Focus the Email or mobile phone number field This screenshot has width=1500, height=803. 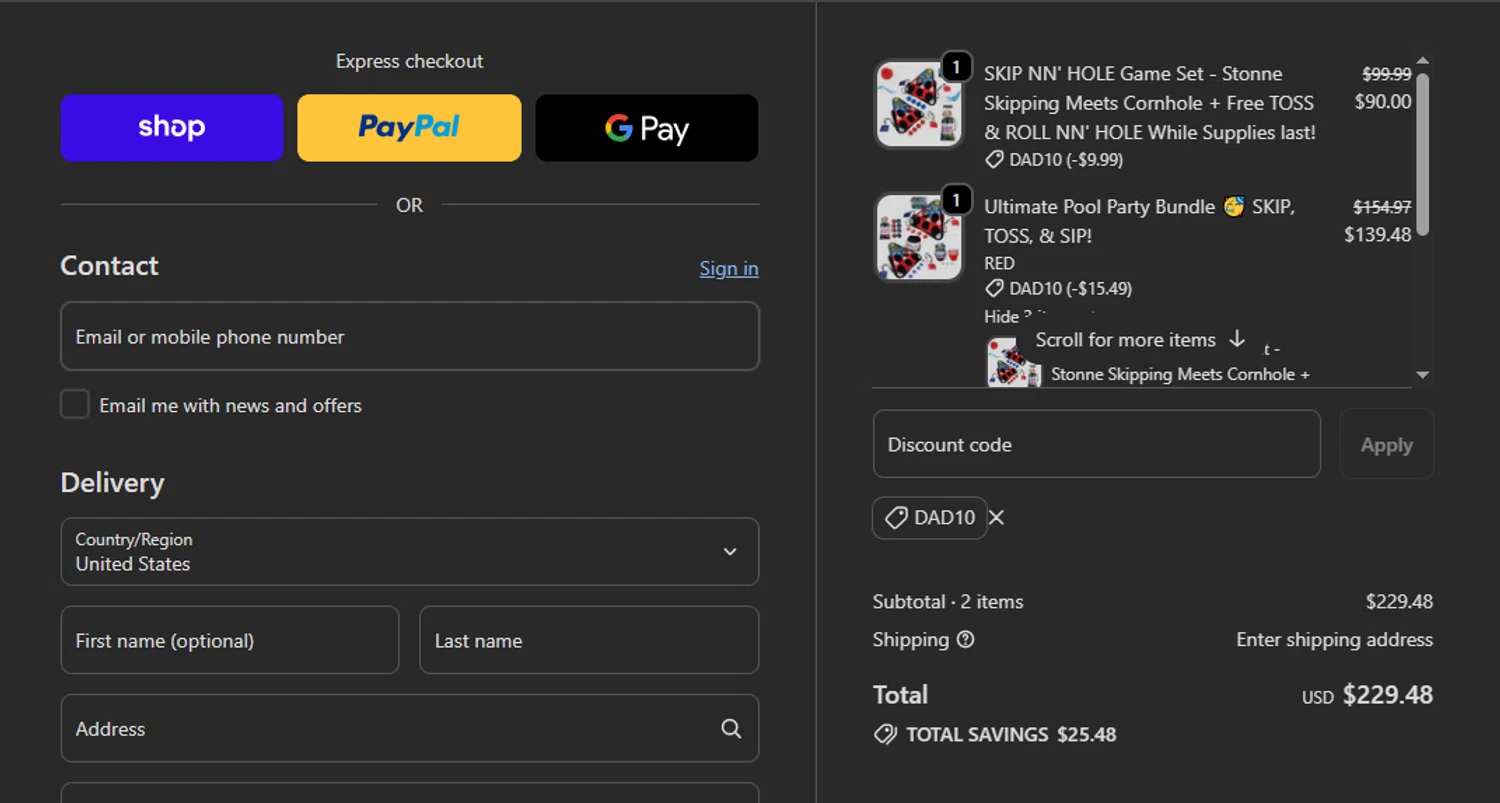coord(410,337)
